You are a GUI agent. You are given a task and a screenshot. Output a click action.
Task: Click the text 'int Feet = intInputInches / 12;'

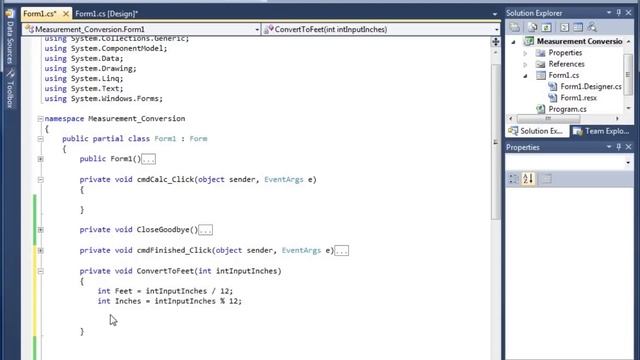pos(165,291)
